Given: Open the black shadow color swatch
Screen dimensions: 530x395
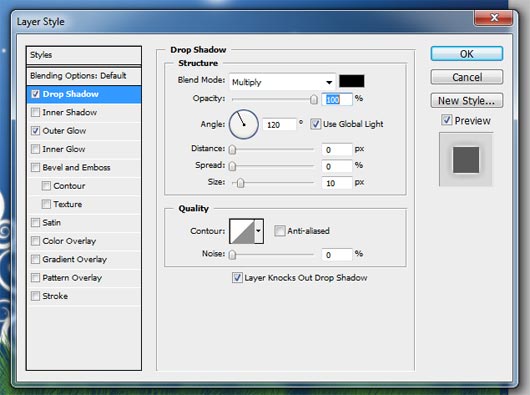Looking at the screenshot, I should tap(352, 81).
